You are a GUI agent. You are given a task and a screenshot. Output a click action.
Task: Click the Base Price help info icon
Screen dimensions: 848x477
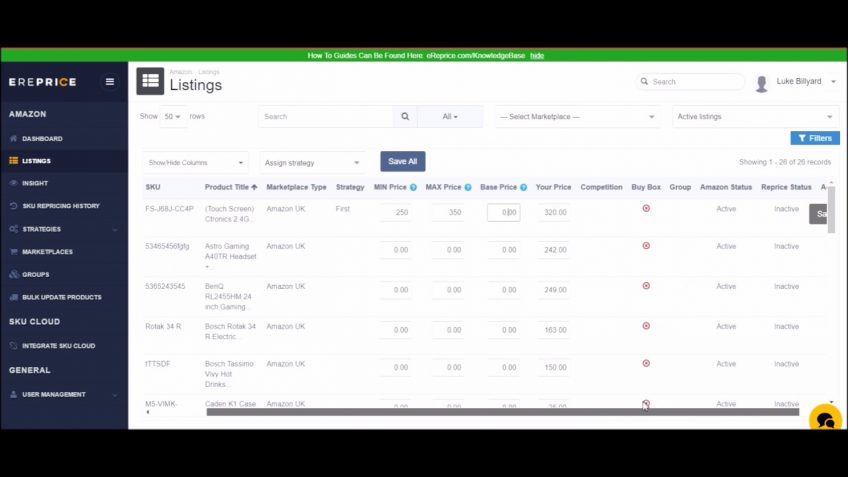(524, 188)
